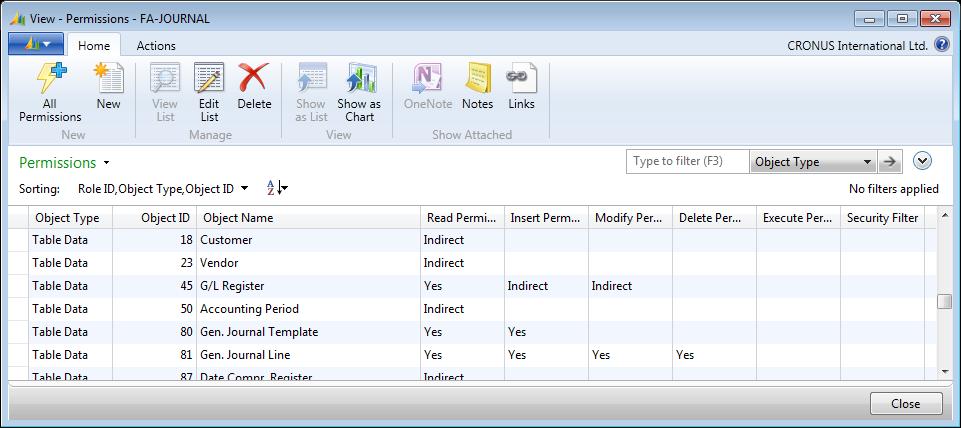Apply the filter with arrow button
This screenshot has width=961, height=428.
pyautogui.click(x=889, y=162)
